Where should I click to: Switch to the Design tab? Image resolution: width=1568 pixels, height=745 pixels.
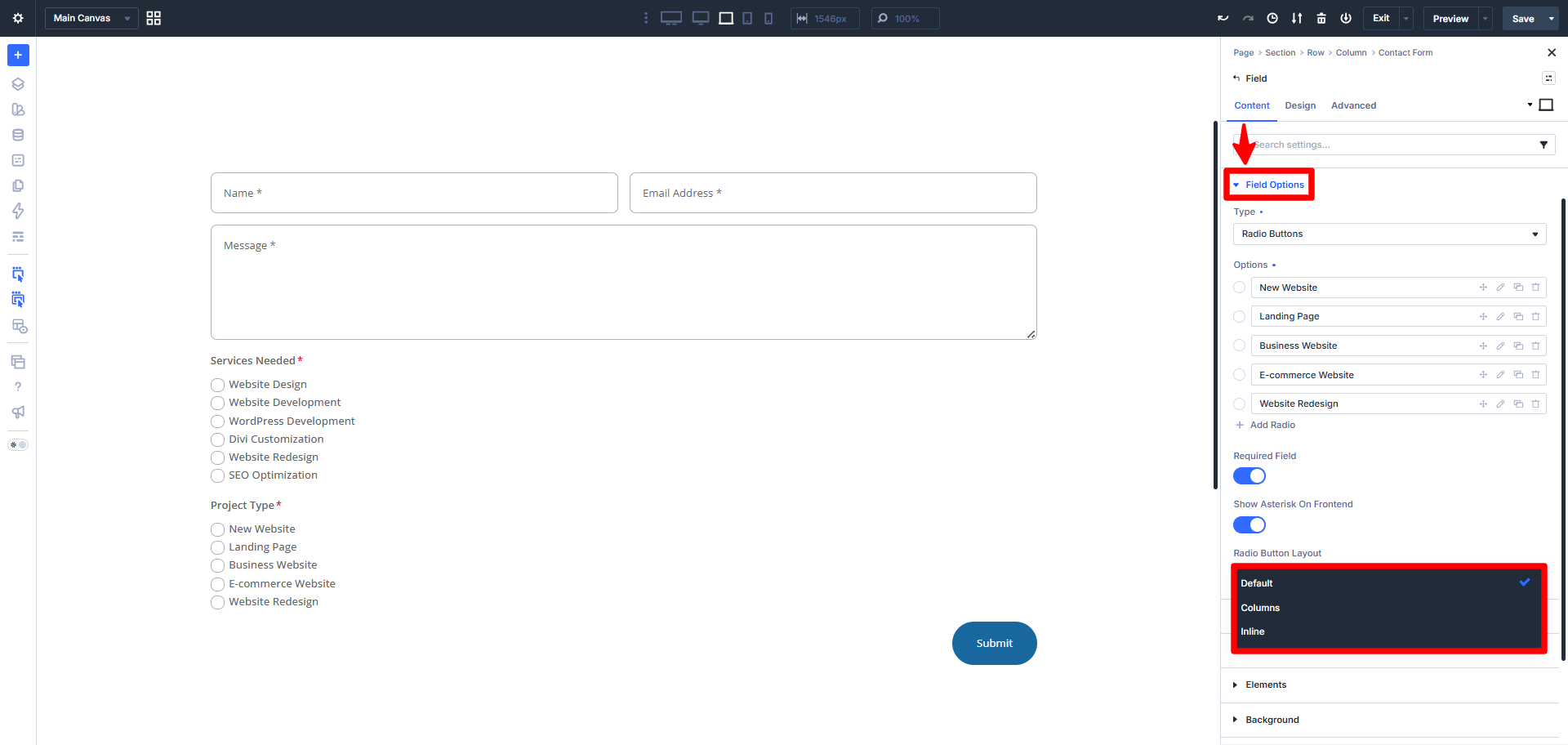[1300, 105]
